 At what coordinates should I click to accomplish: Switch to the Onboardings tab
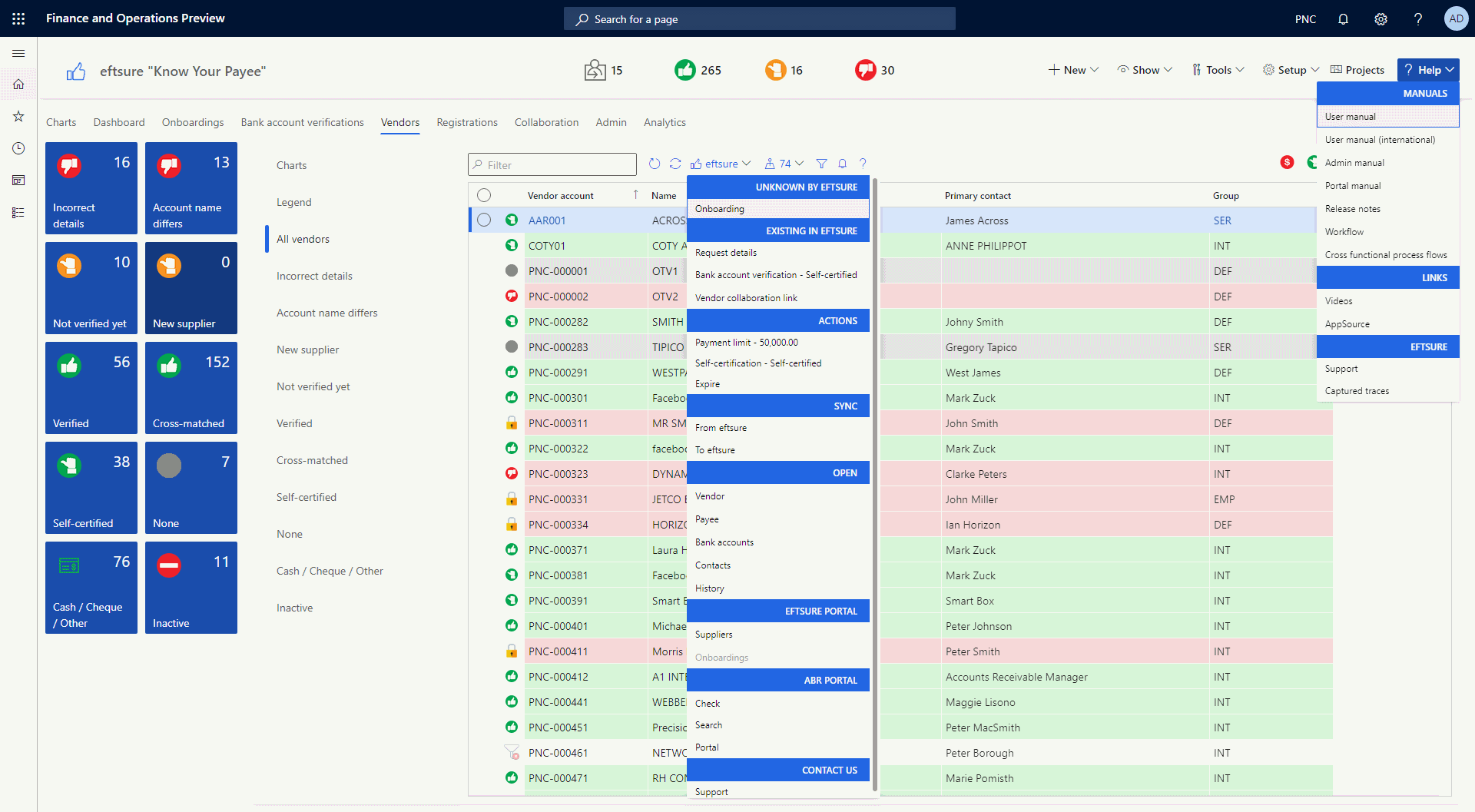193,122
